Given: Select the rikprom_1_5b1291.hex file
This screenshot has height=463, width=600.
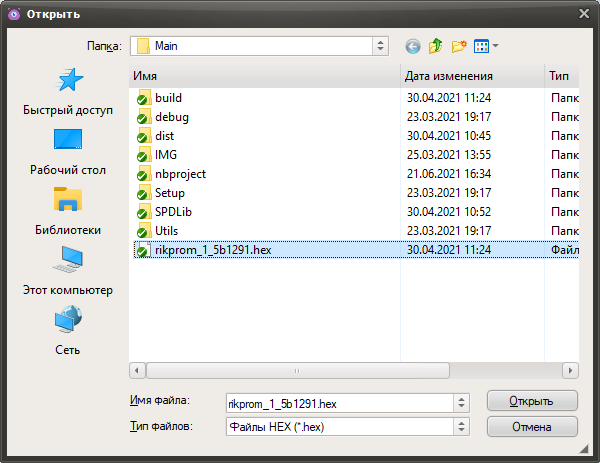Looking at the screenshot, I should tap(212, 250).
